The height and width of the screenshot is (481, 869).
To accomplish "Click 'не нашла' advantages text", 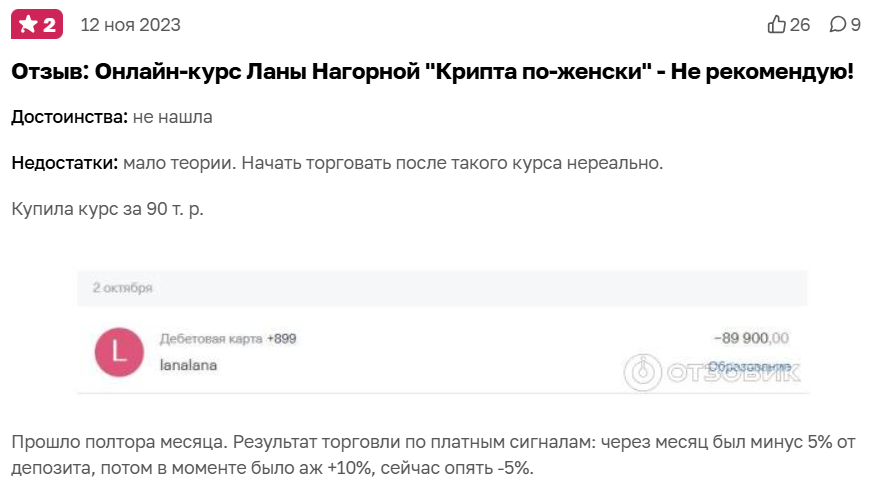I will point(173,117).
